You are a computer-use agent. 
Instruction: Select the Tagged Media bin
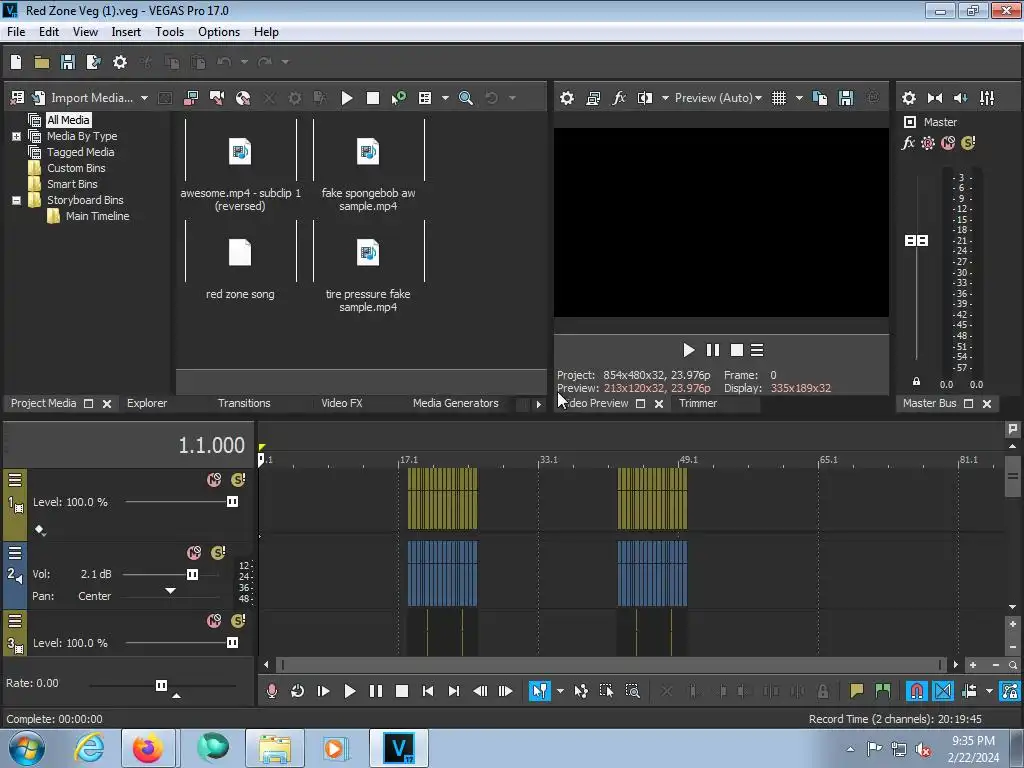(80, 152)
